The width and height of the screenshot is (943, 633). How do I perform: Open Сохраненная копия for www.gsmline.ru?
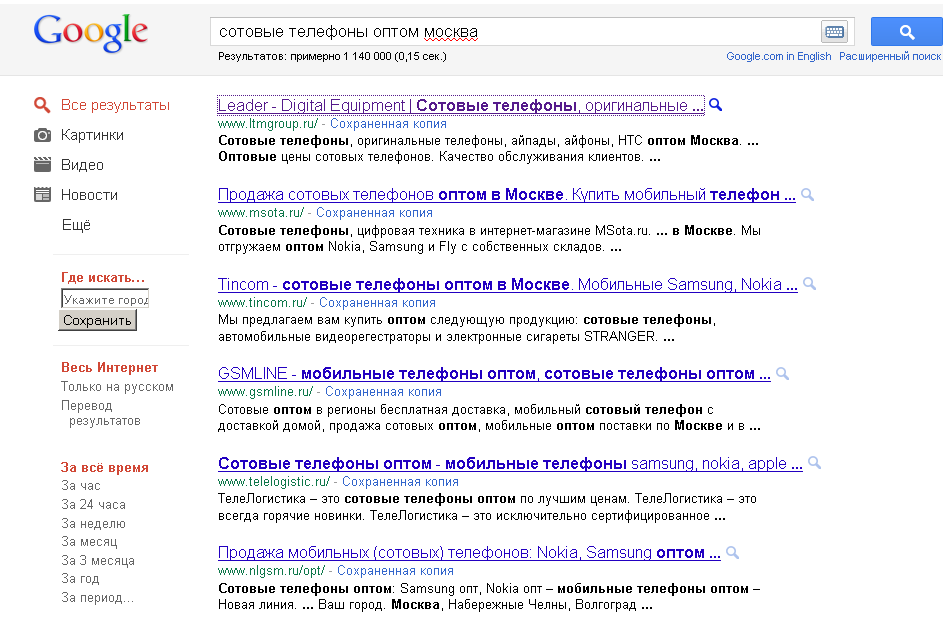click(x=383, y=392)
